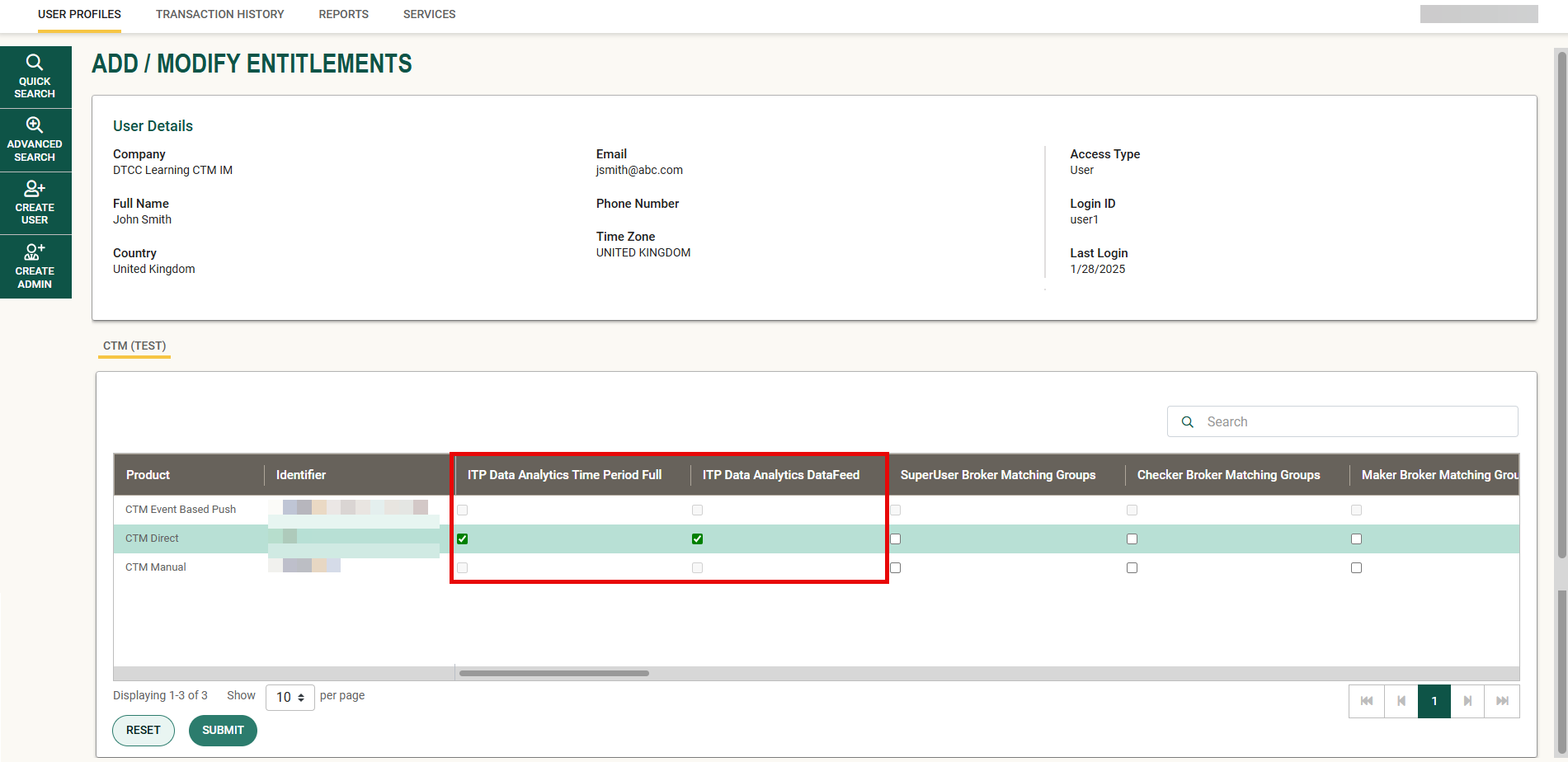The height and width of the screenshot is (762, 1568).
Task: Switch to Transaction History tab
Action: coord(219,14)
